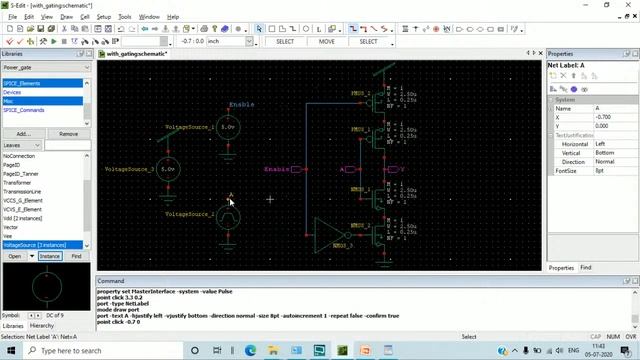Click the Cut (scissors) toolbar icon
Image resolution: width=640 pixels, height=360 pixels.
pyautogui.click(x=64, y=29)
